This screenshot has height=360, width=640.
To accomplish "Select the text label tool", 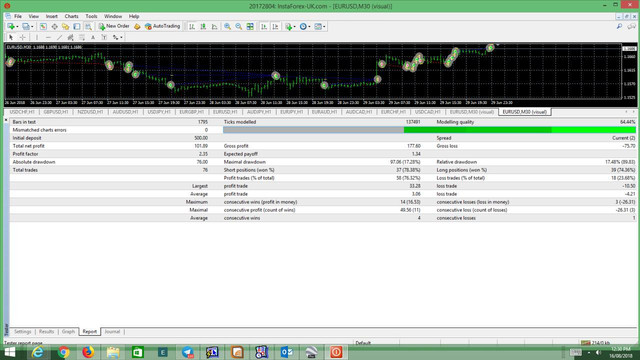I will point(104,38).
